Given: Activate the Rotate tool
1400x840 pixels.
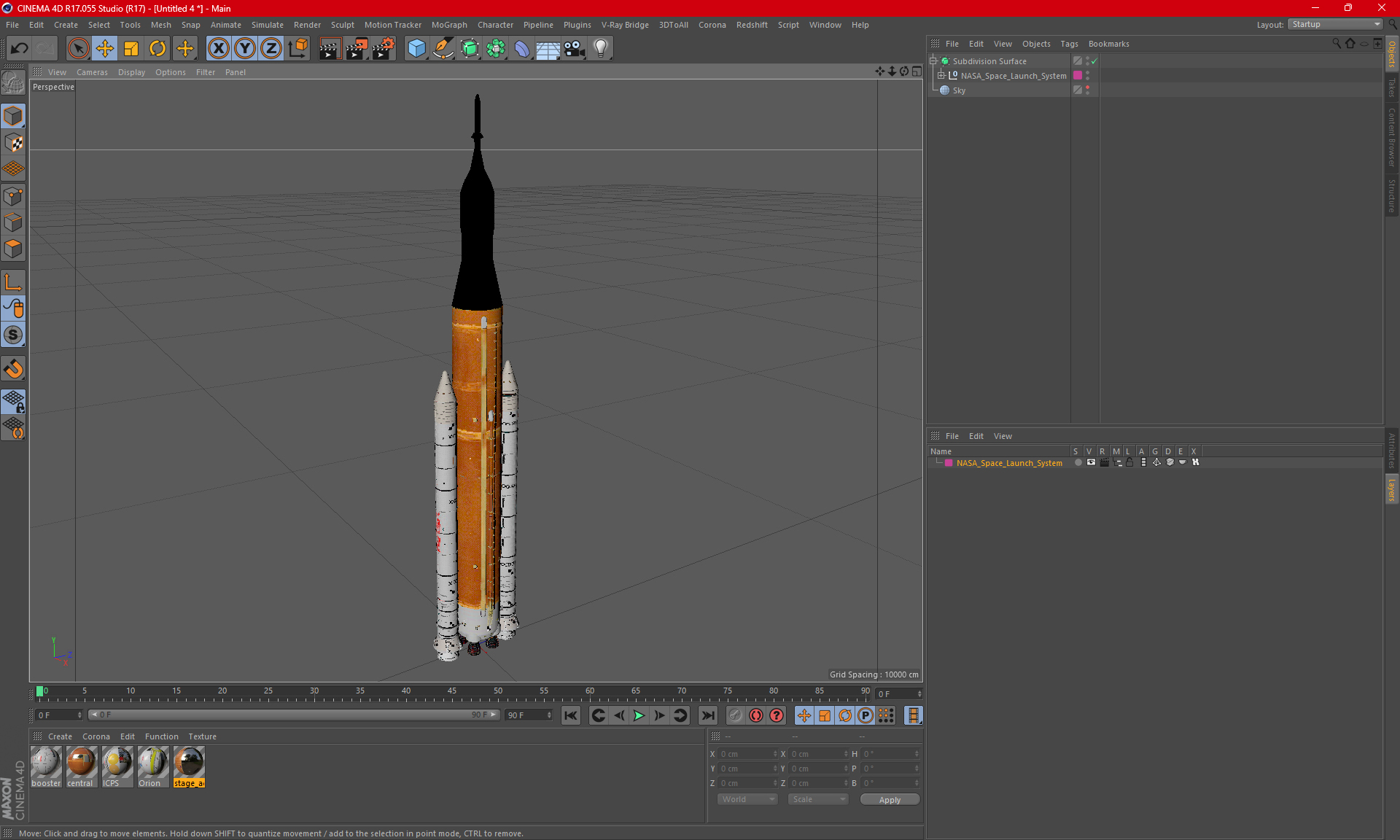Looking at the screenshot, I should click(157, 48).
